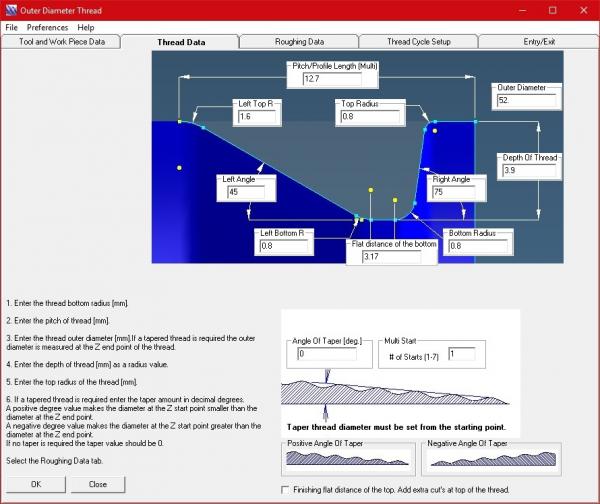Open the Help menu
The width and height of the screenshot is (600, 504).
[86, 27]
